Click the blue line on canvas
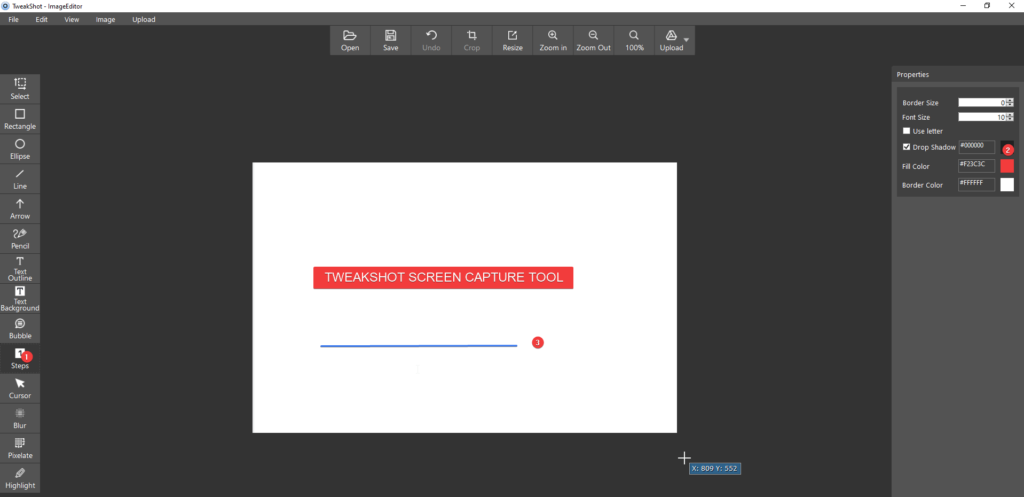Screen dimensions: 1024x497 pyautogui.click(x=419, y=345)
